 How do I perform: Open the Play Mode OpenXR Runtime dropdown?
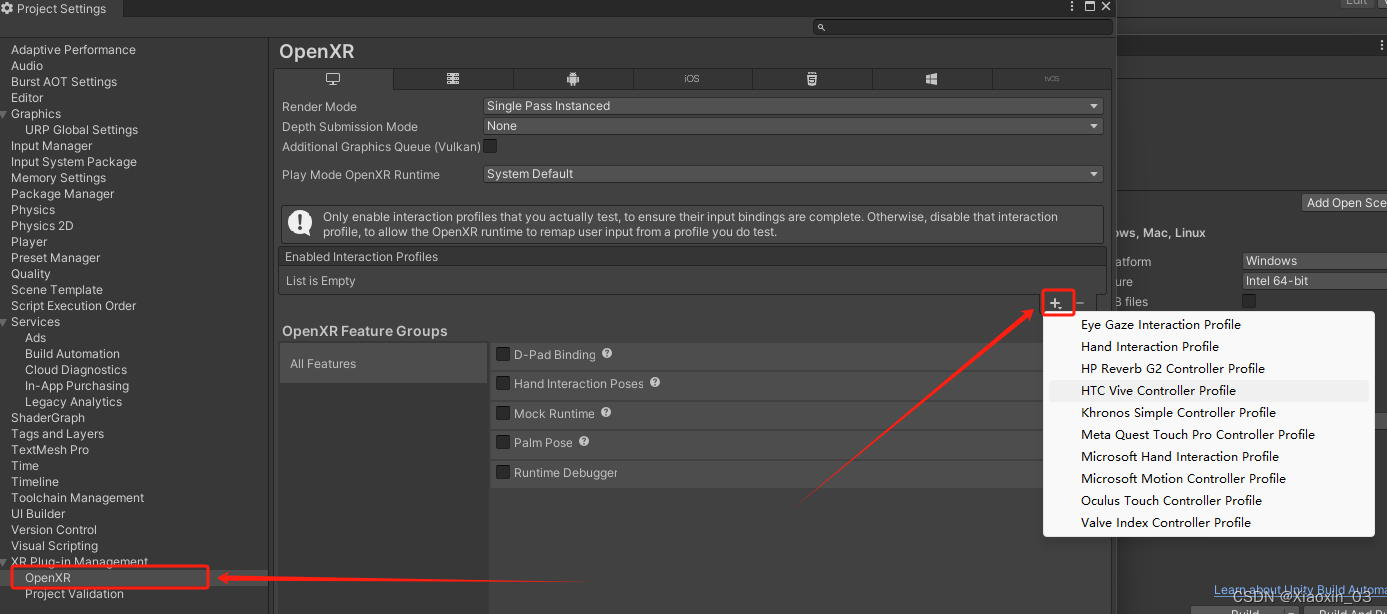[x=792, y=173]
